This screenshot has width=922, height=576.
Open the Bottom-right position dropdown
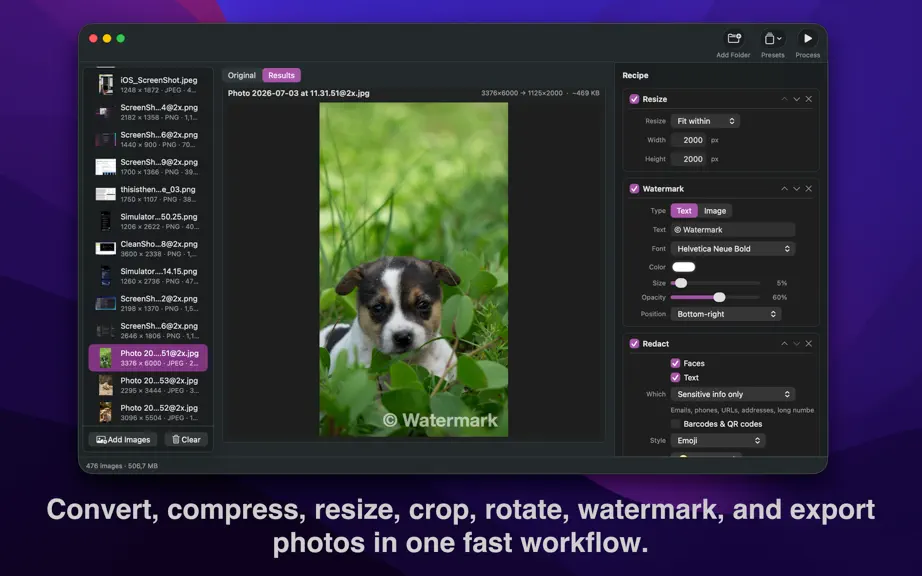click(x=726, y=314)
